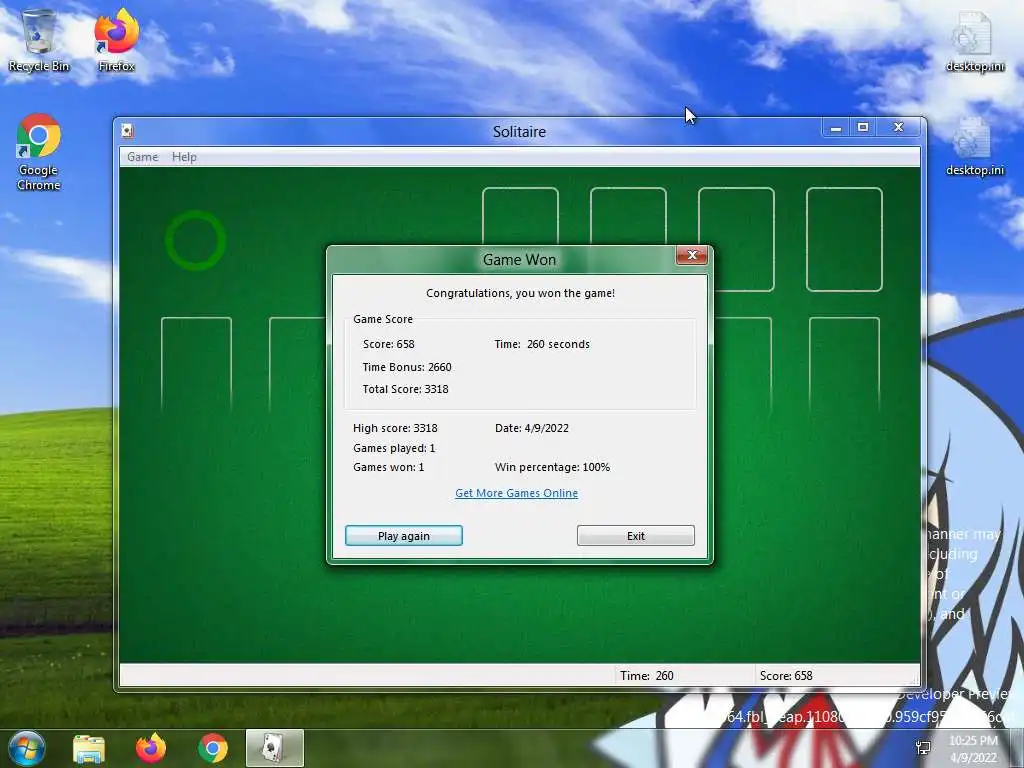Click the Solitaire title bar card icon
The height and width of the screenshot is (768, 1024).
[128, 131]
